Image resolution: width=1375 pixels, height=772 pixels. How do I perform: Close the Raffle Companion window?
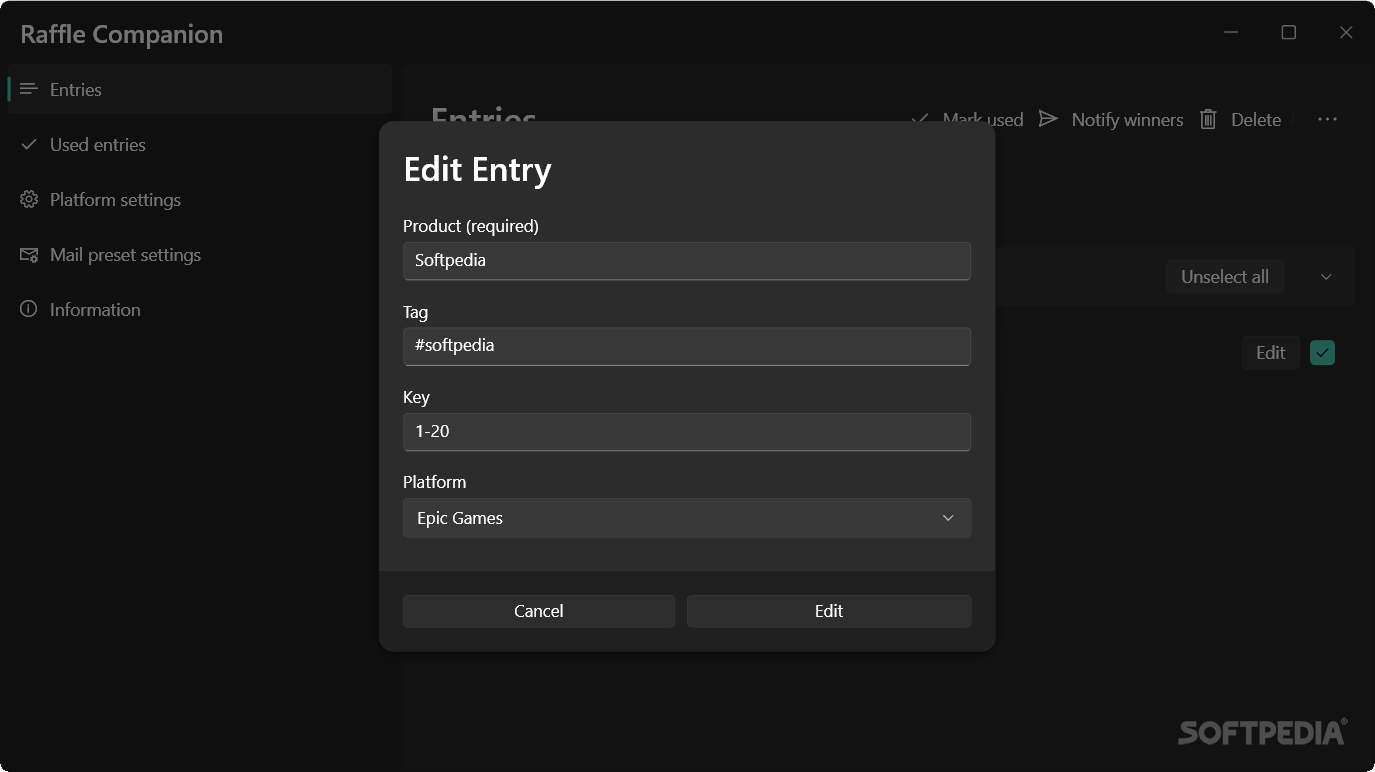click(x=1346, y=33)
